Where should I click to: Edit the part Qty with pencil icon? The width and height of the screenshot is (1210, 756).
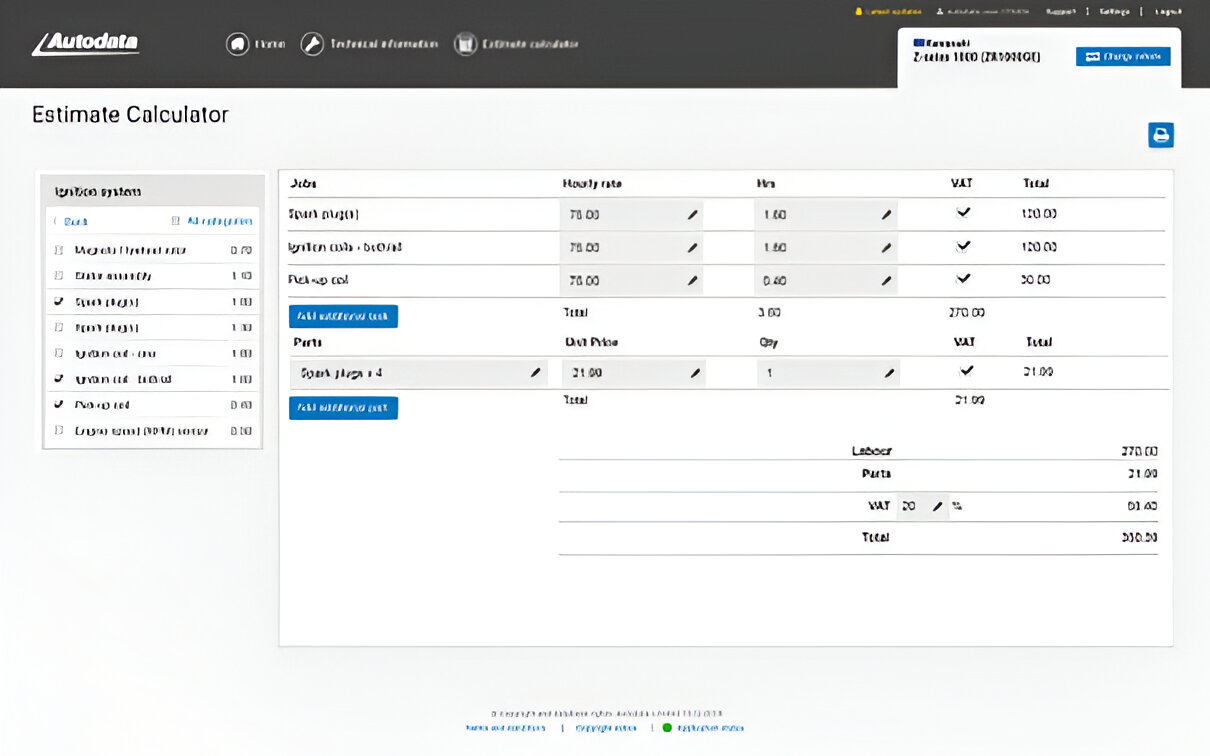pyautogui.click(x=889, y=373)
